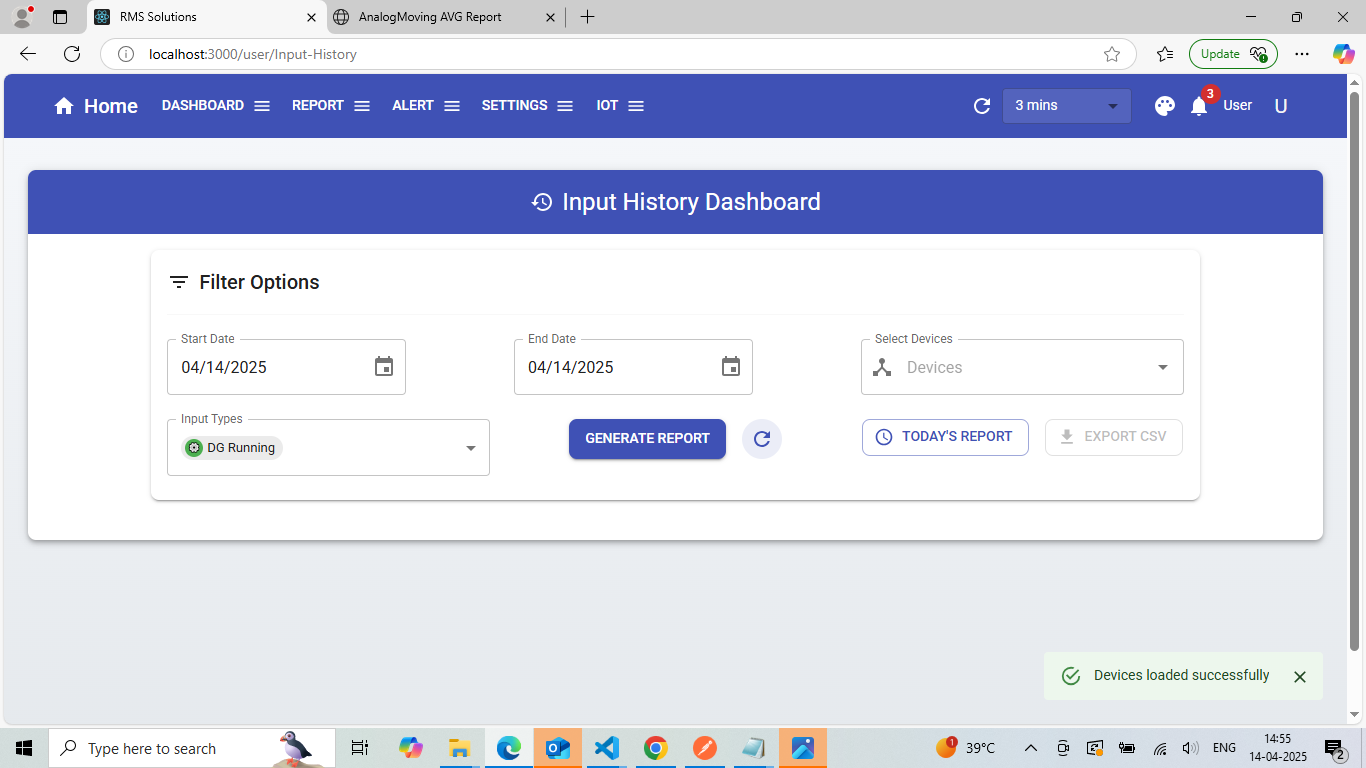
Task: Open the theme palette icon
Action: click(1164, 106)
